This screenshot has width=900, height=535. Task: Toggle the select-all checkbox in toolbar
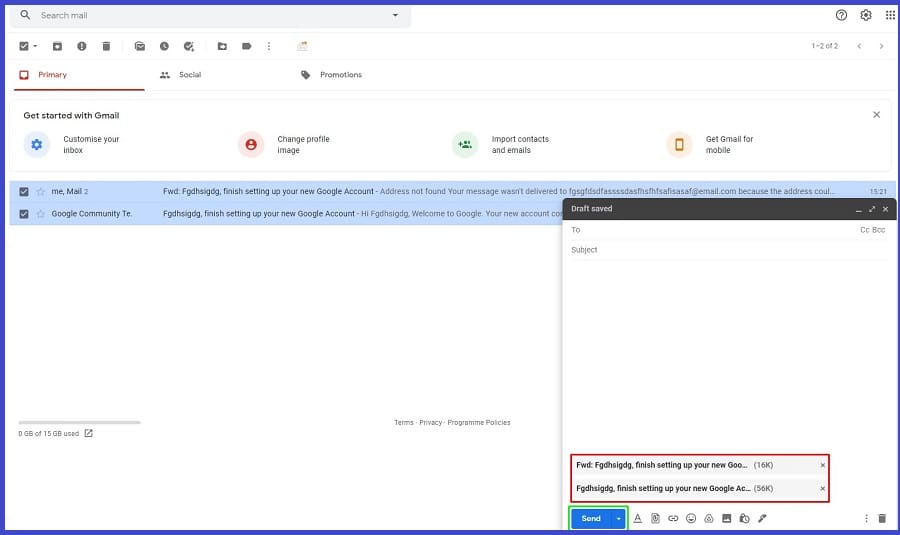click(x=24, y=46)
